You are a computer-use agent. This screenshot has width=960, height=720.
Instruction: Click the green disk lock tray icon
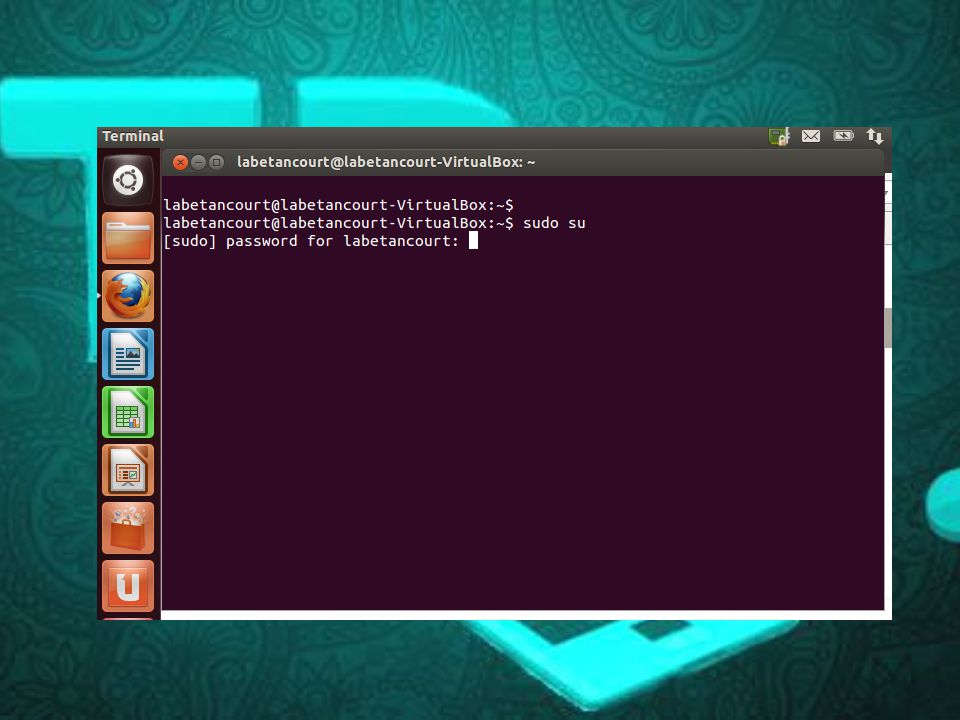tap(779, 136)
